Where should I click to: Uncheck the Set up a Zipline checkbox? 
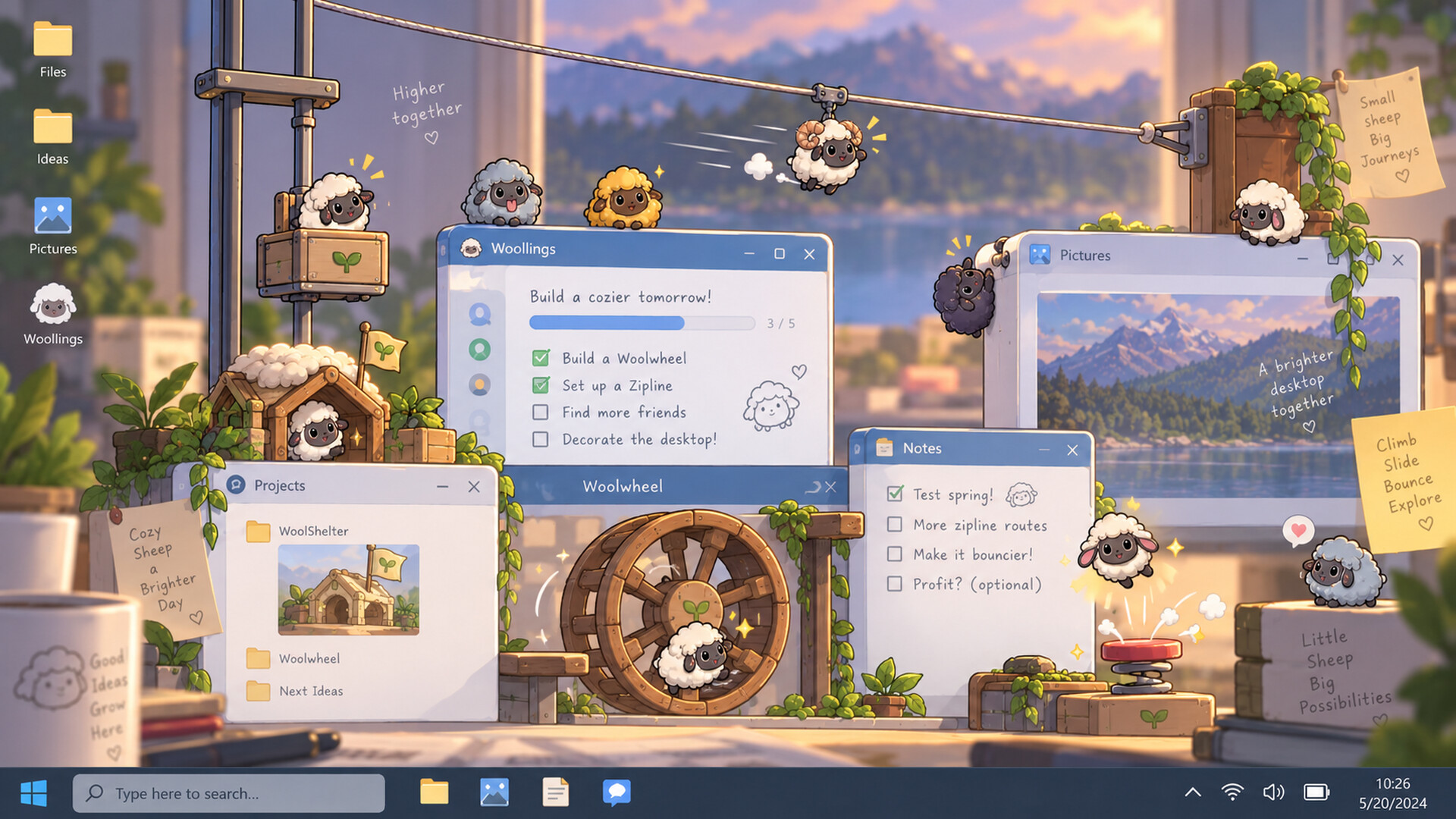pyautogui.click(x=541, y=385)
